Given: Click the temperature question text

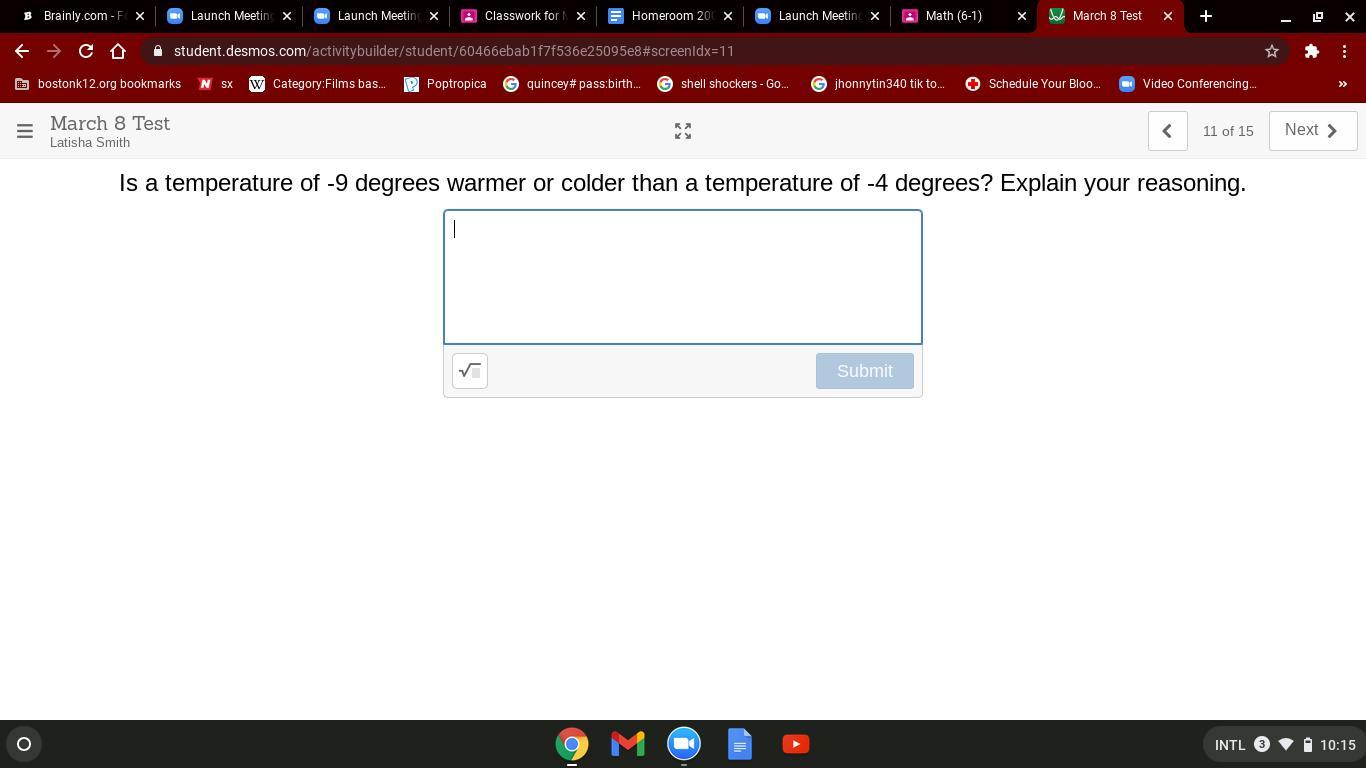Looking at the screenshot, I should click(683, 183).
